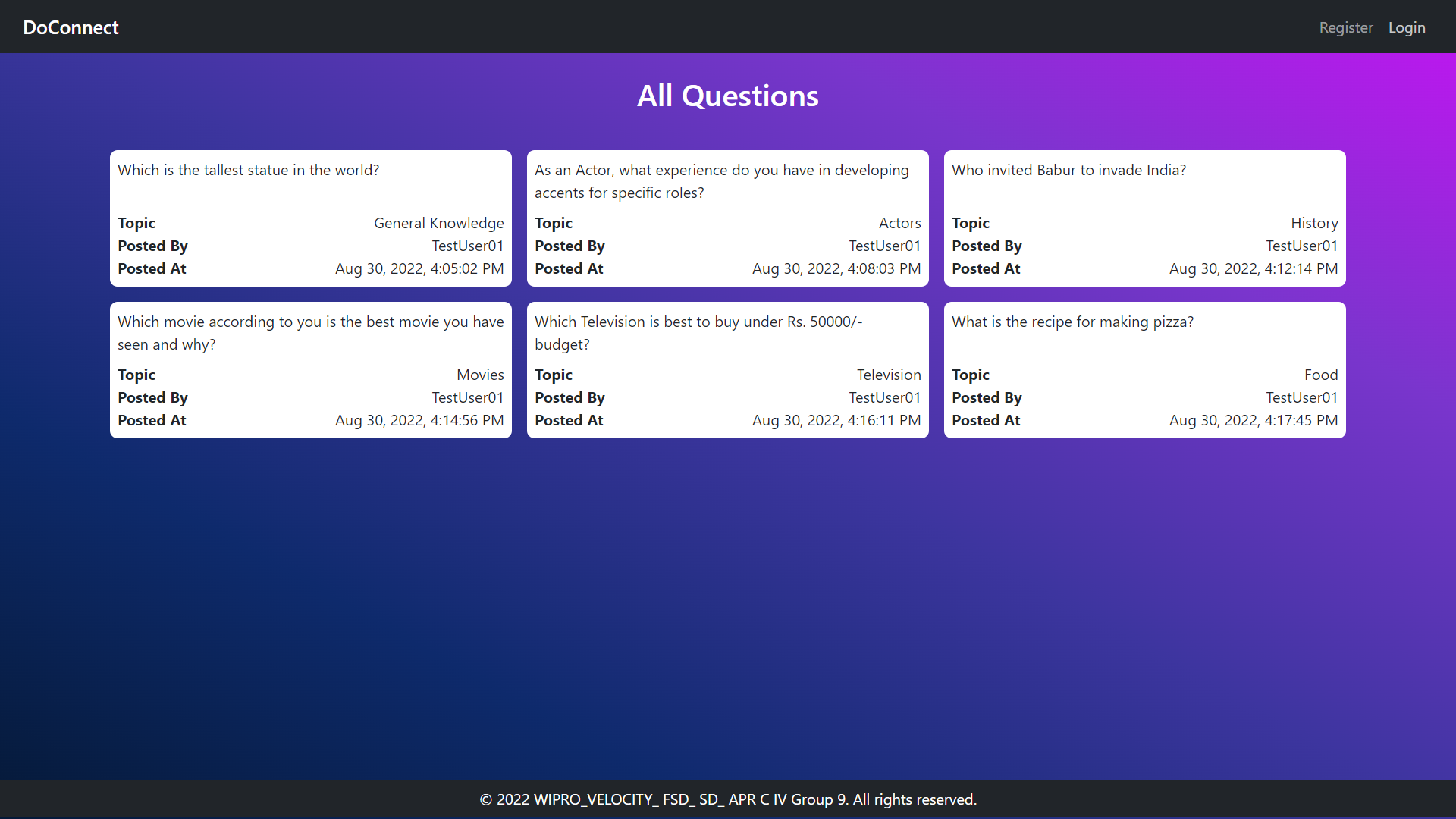Click the Food topic value
Image resolution: width=1456 pixels, height=819 pixels.
point(1320,375)
